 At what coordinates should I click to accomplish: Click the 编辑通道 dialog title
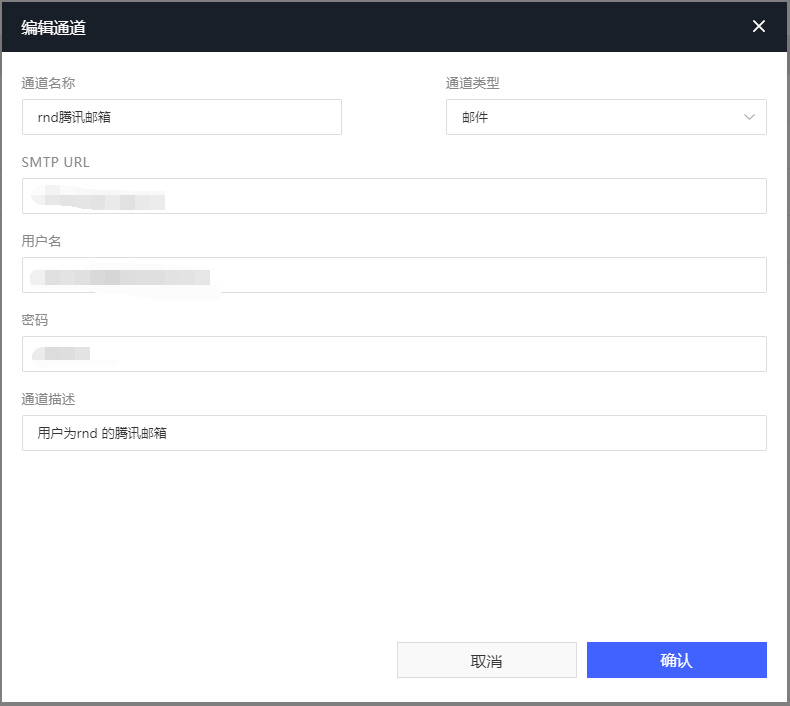pyautogui.click(x=54, y=27)
